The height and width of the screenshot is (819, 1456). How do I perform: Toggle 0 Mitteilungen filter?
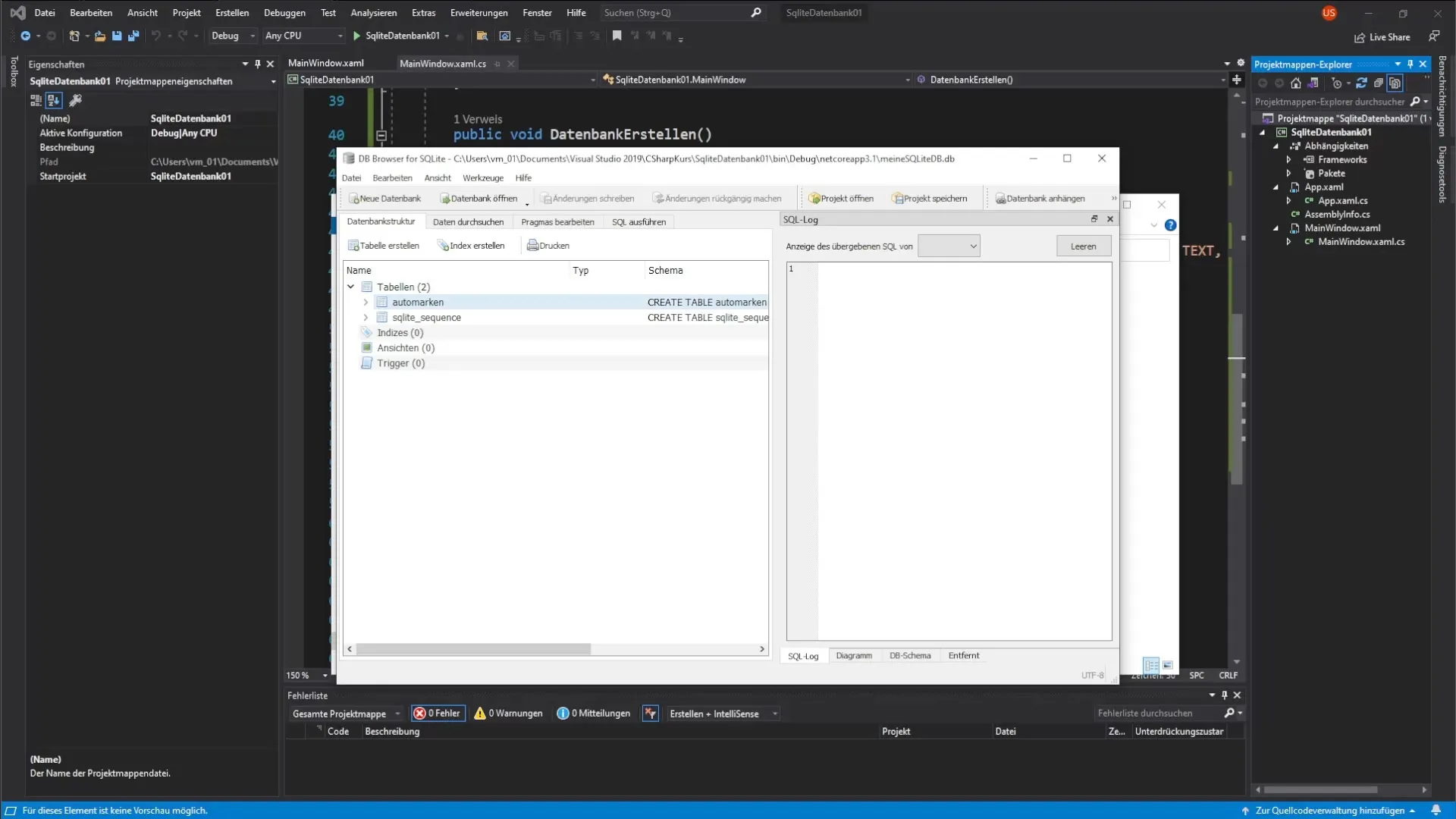(x=594, y=714)
